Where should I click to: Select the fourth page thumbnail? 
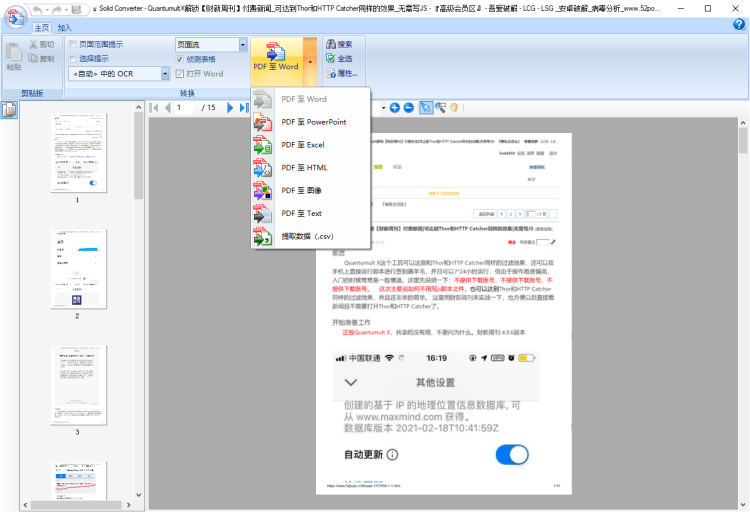(79, 481)
